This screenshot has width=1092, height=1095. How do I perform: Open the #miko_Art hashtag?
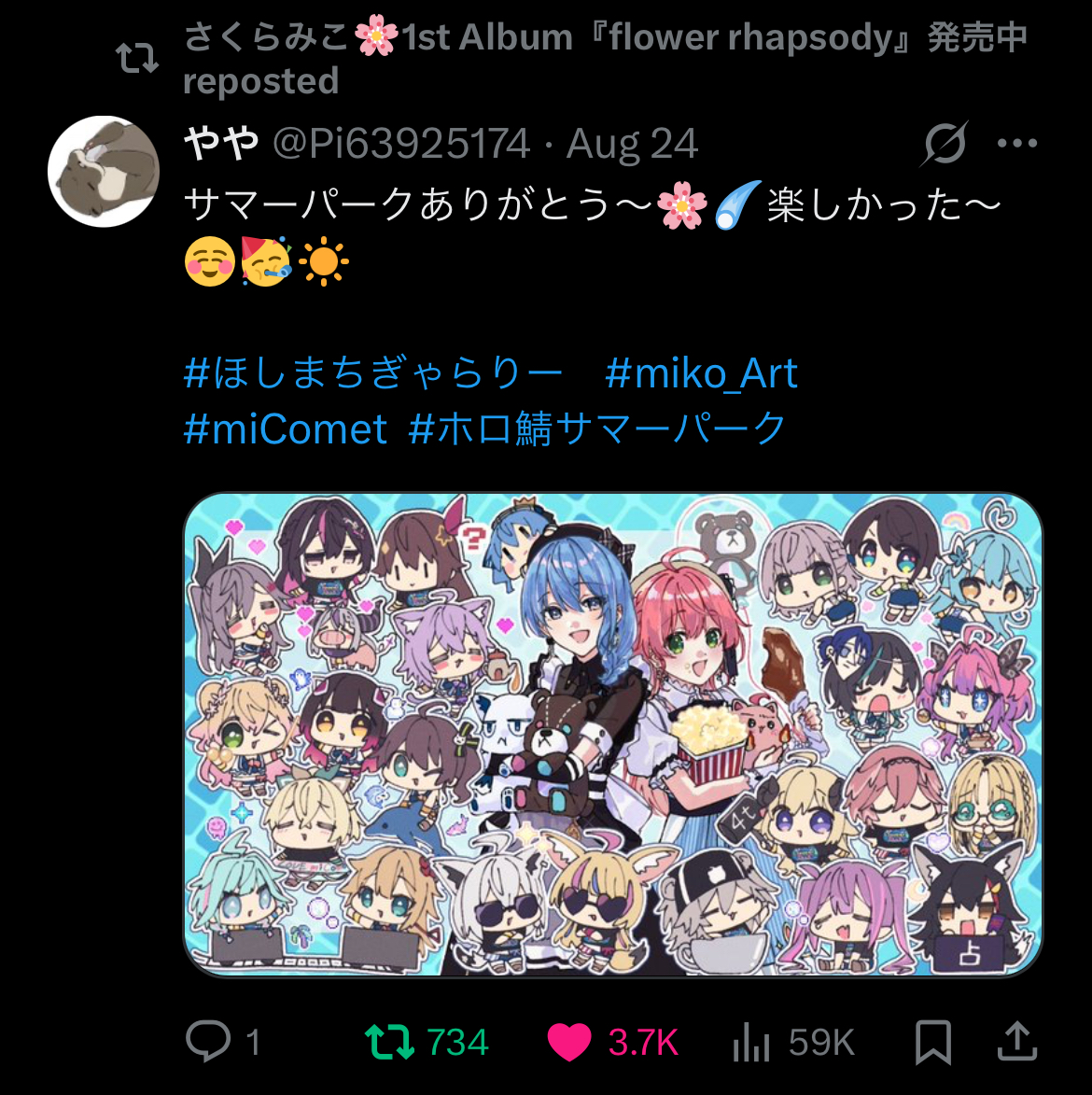pyautogui.click(x=701, y=372)
